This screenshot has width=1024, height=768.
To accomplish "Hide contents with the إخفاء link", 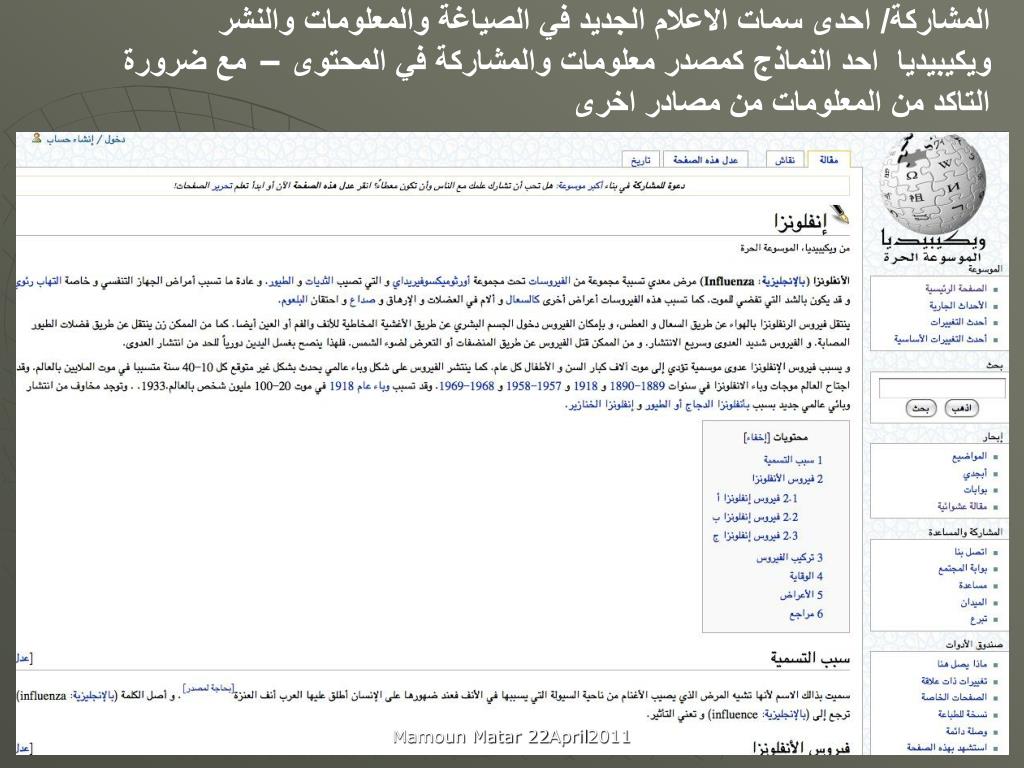I will [757, 438].
